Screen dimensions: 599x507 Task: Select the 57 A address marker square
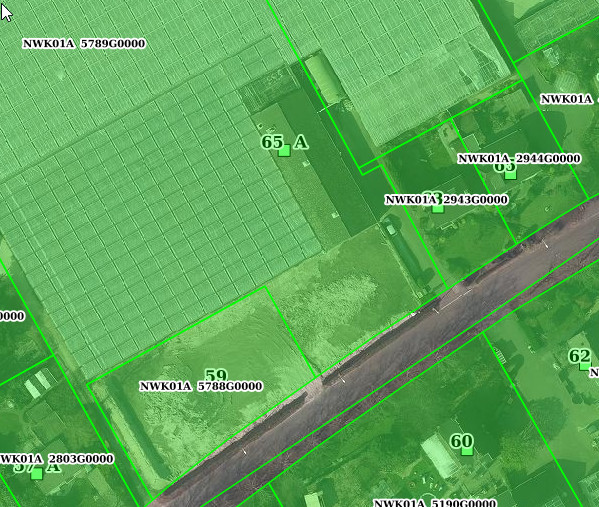tap(37, 474)
